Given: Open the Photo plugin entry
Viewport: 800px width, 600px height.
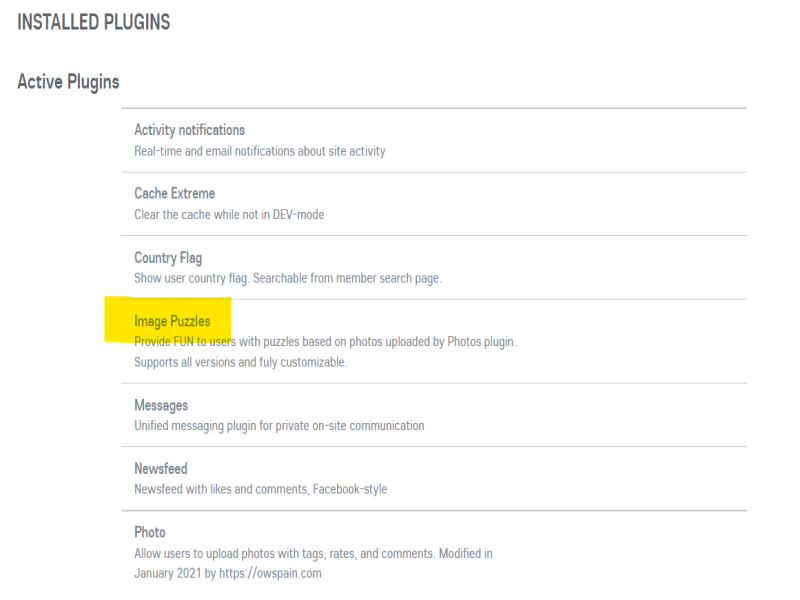Looking at the screenshot, I should [150, 532].
